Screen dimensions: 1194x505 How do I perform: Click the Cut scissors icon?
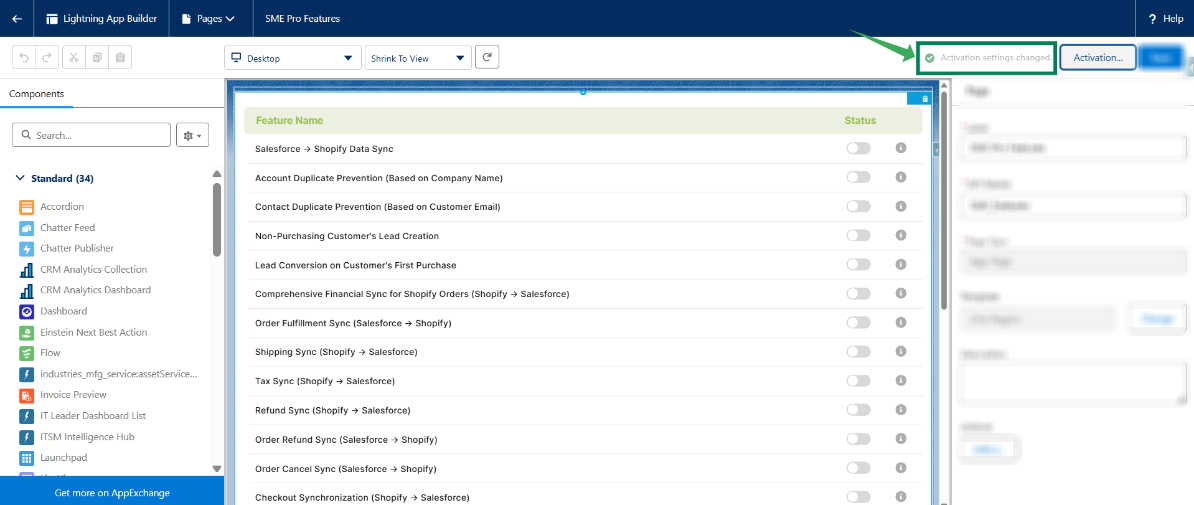pyautogui.click(x=74, y=57)
